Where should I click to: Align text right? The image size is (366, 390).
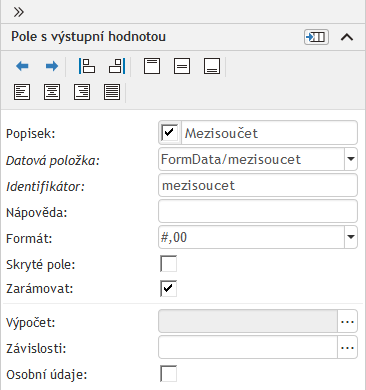pos(82,92)
